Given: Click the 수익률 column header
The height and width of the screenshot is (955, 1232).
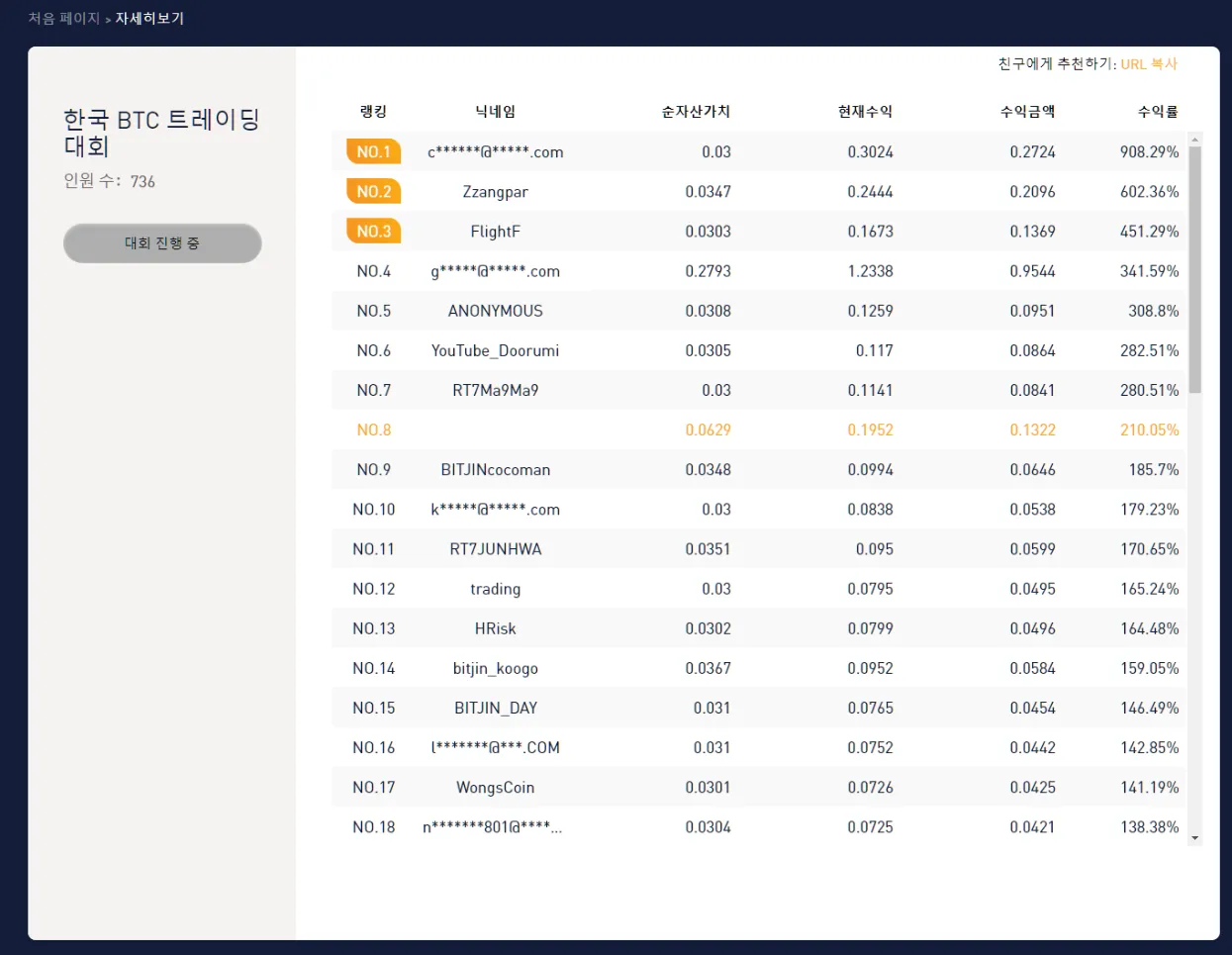Looking at the screenshot, I should pyautogui.click(x=1158, y=111).
